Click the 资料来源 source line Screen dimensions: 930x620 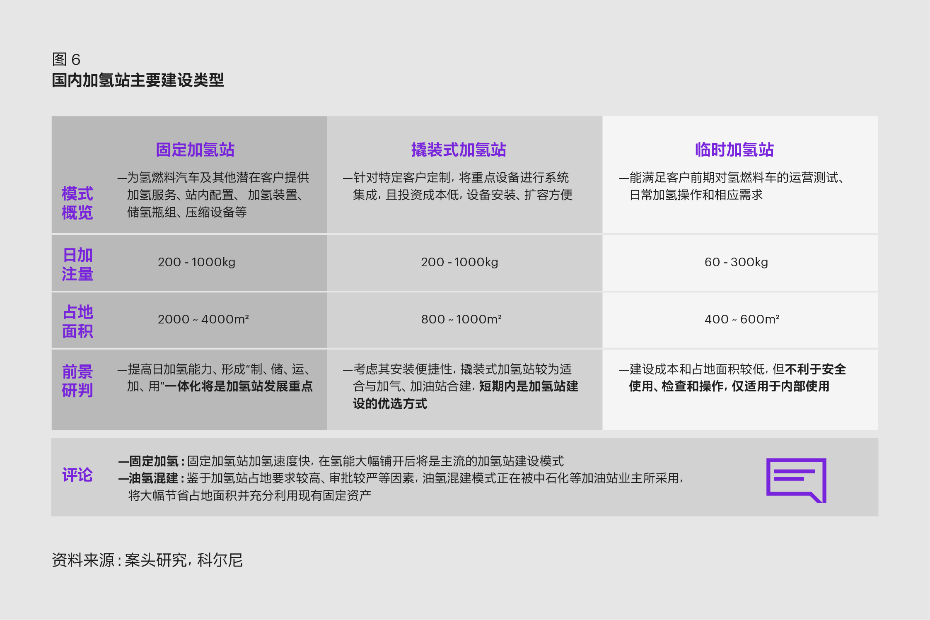(147, 560)
